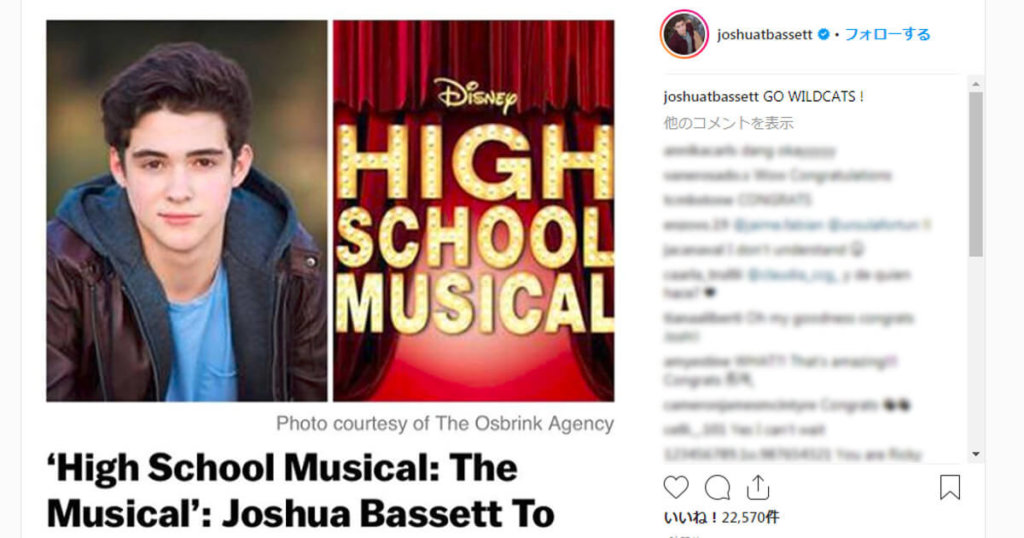Click the Disney logo on the poster
Screen dimensions: 1024x538
click(475, 95)
